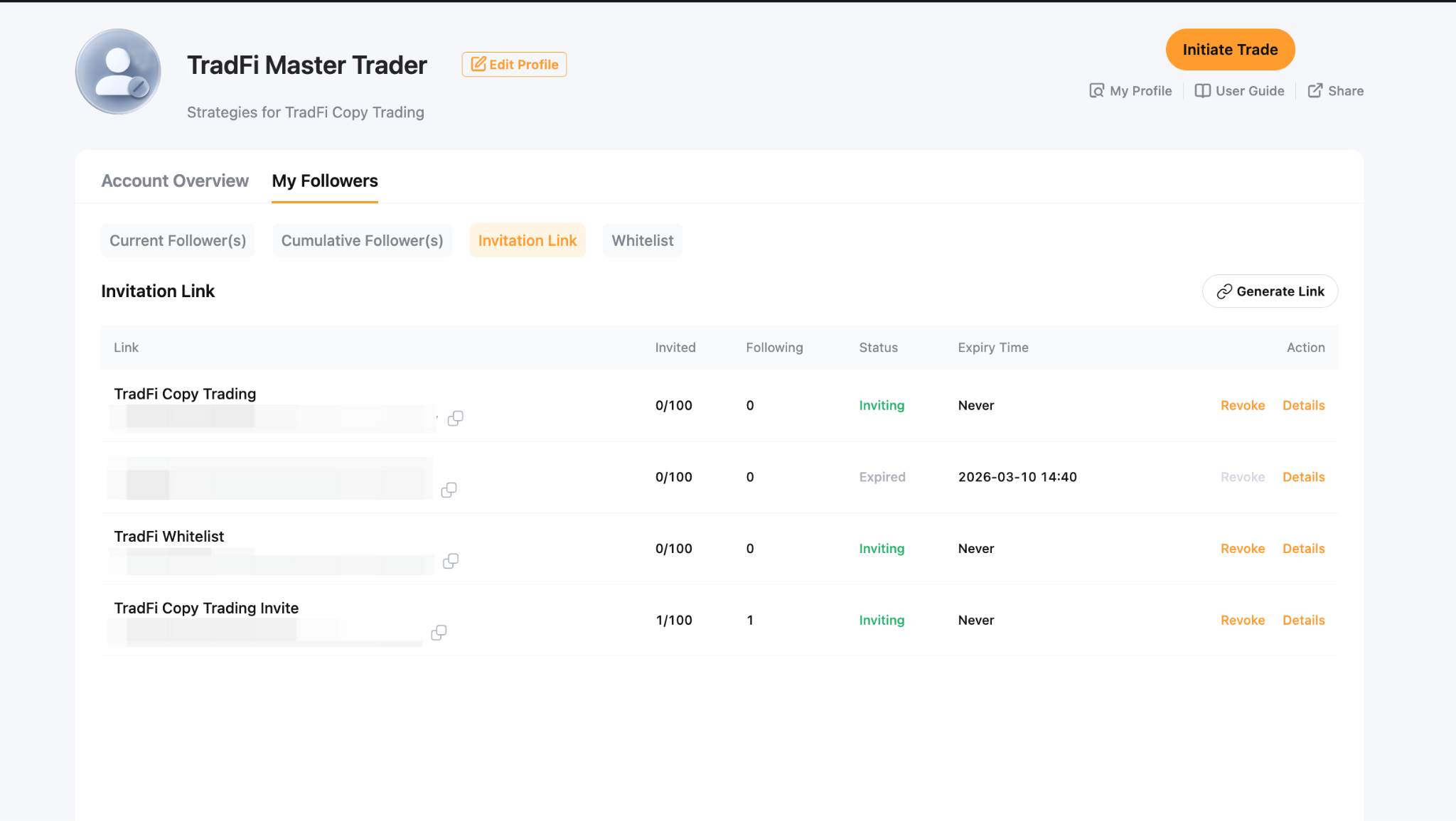The height and width of the screenshot is (821, 1456).
Task: Copy the TradFi Whitelist link
Action: click(x=451, y=562)
